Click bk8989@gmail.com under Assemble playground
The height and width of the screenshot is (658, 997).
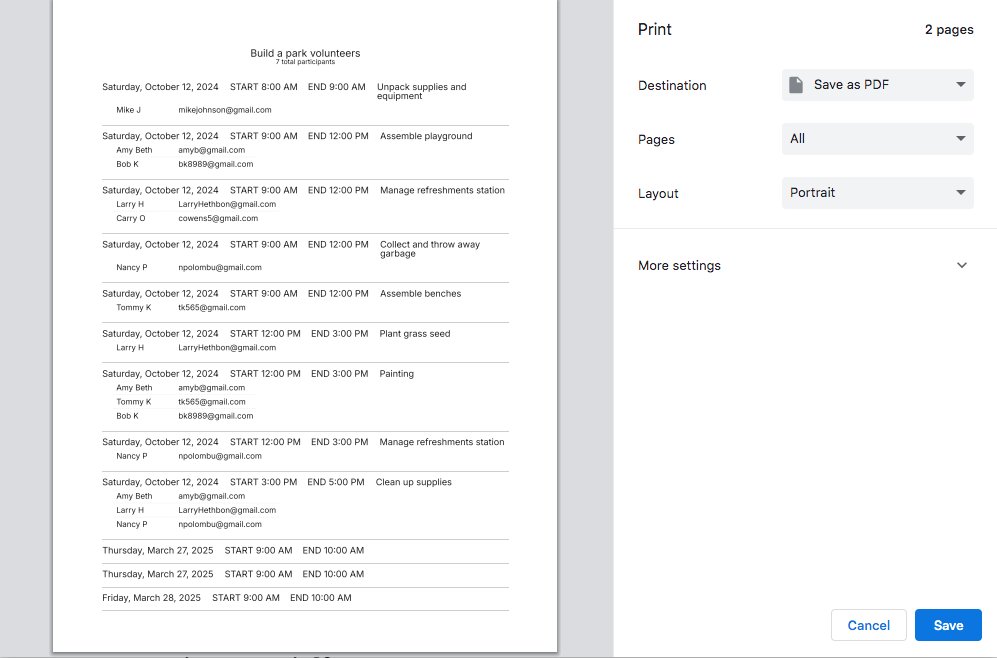216,164
